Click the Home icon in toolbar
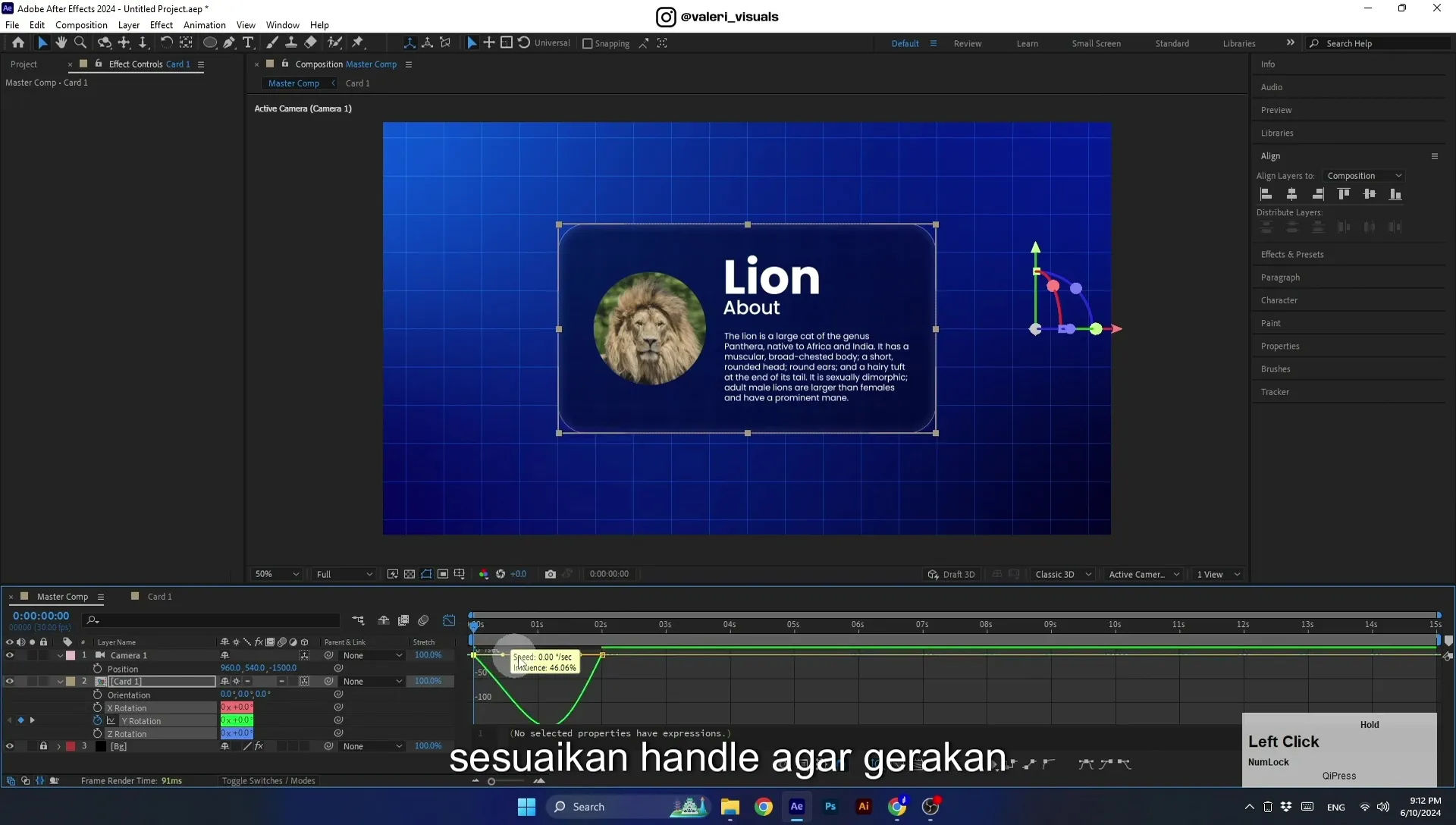The height and width of the screenshot is (825, 1456). click(18, 43)
